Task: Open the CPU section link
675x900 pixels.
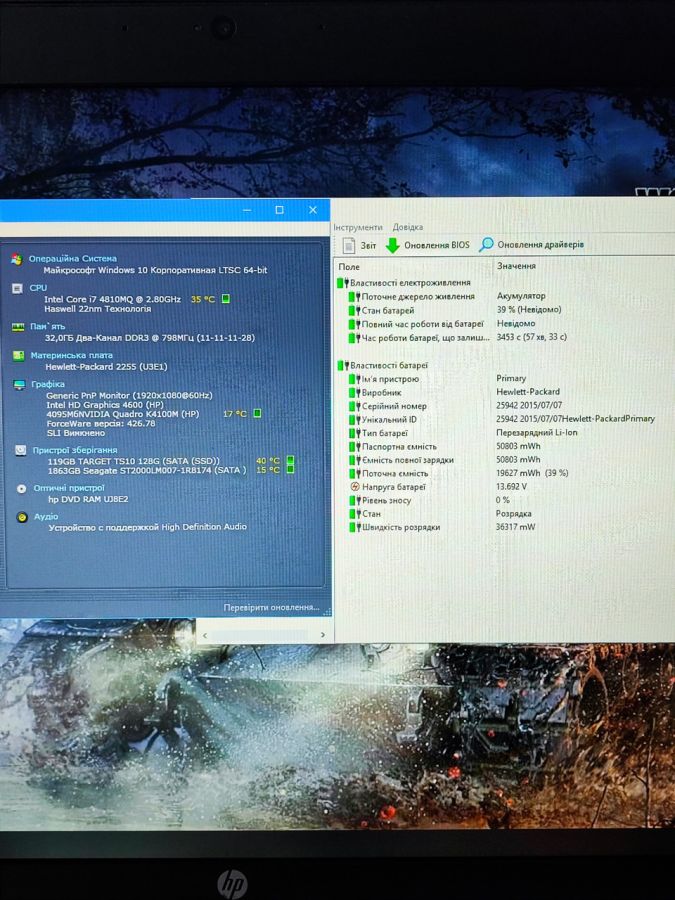Action: pos(38,288)
